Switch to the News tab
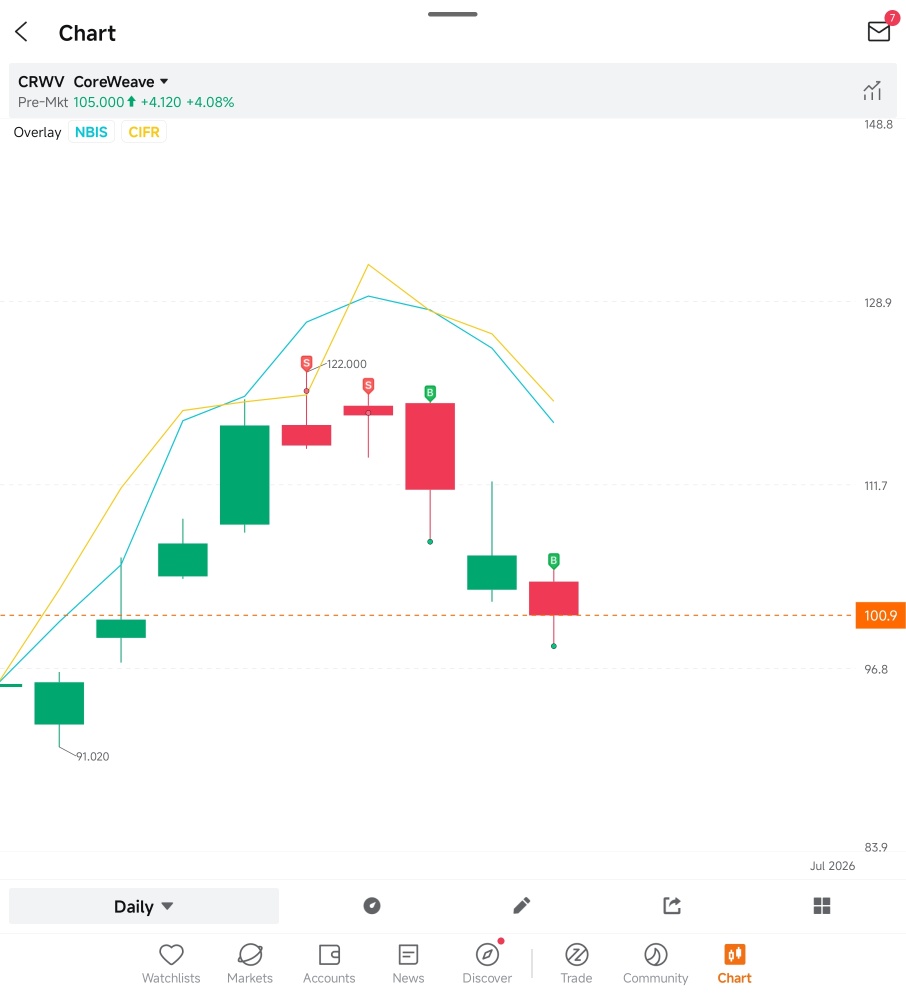This screenshot has width=906, height=994. tap(408, 964)
